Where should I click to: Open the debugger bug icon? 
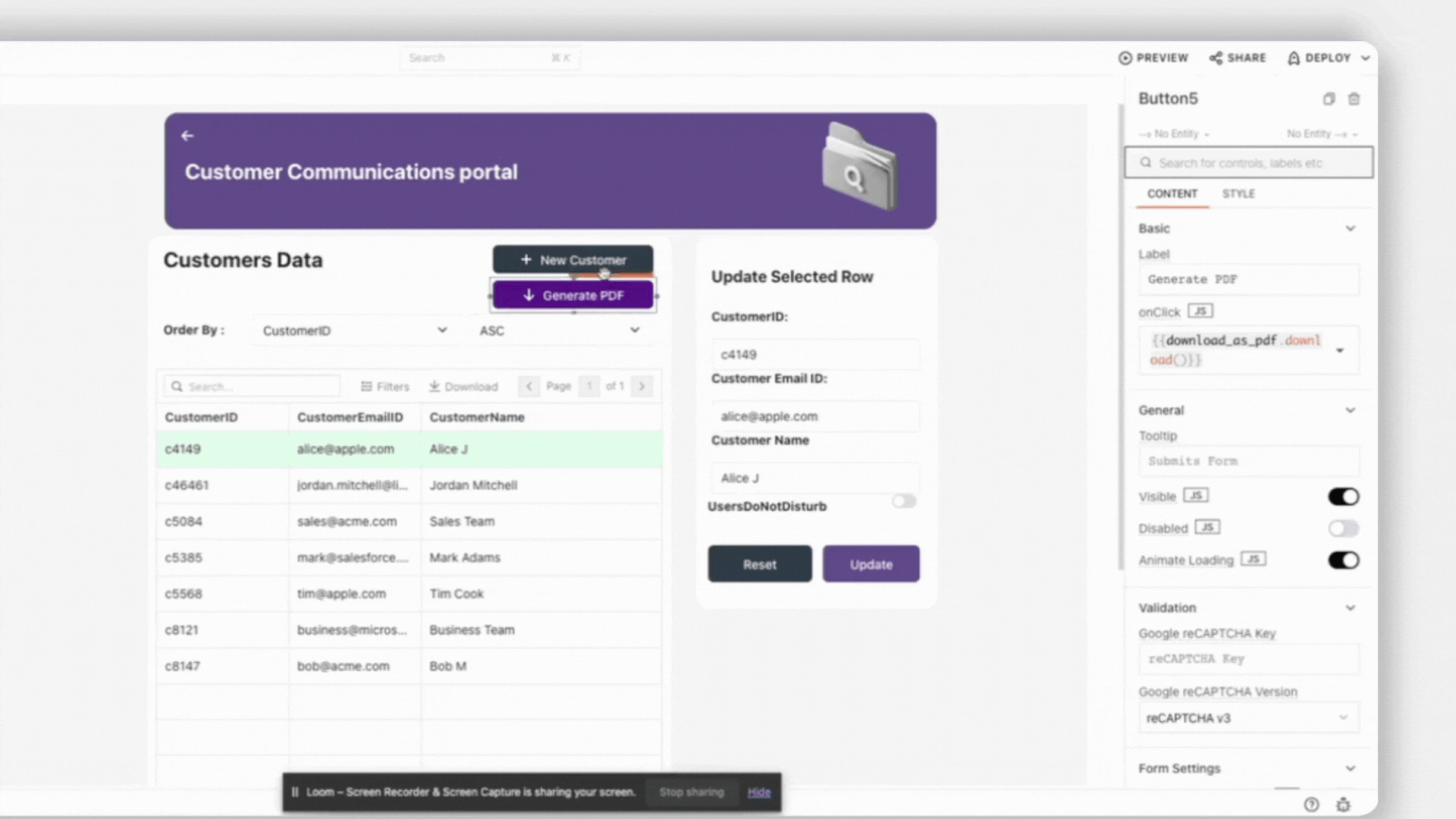click(1343, 805)
